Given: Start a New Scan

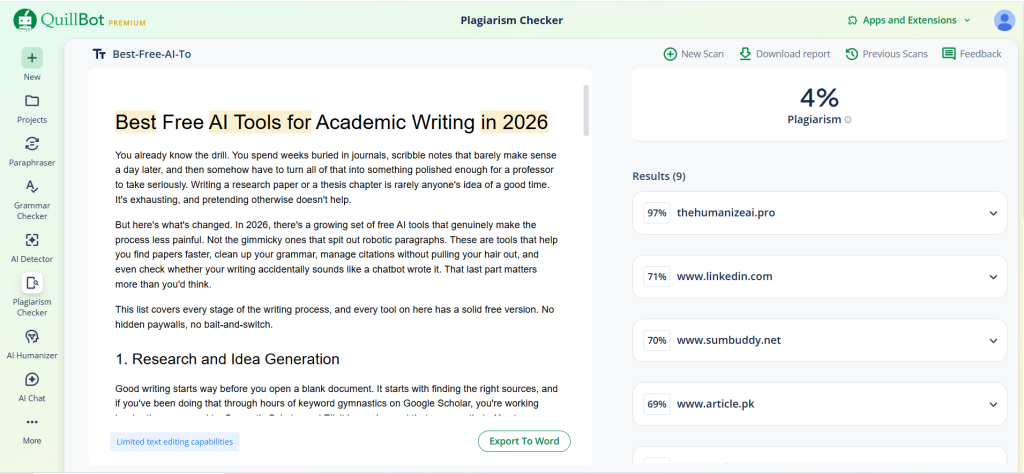Looking at the screenshot, I should 693,54.
